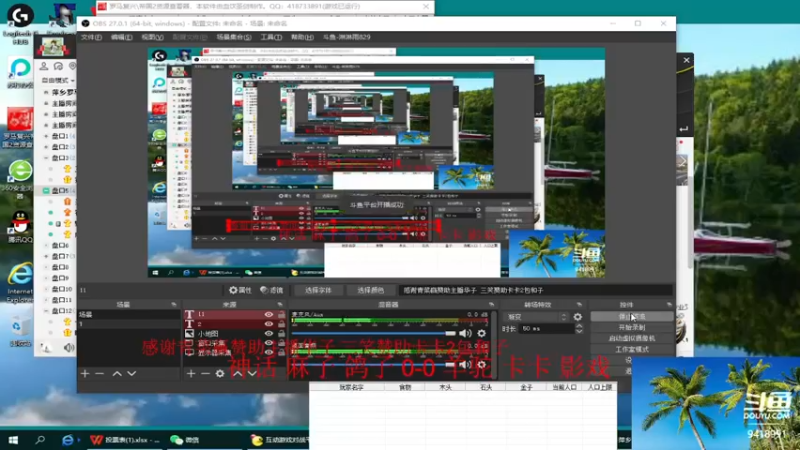Increase the 时长 duration with up arrow
The width and height of the screenshot is (800, 450).
click(579, 326)
